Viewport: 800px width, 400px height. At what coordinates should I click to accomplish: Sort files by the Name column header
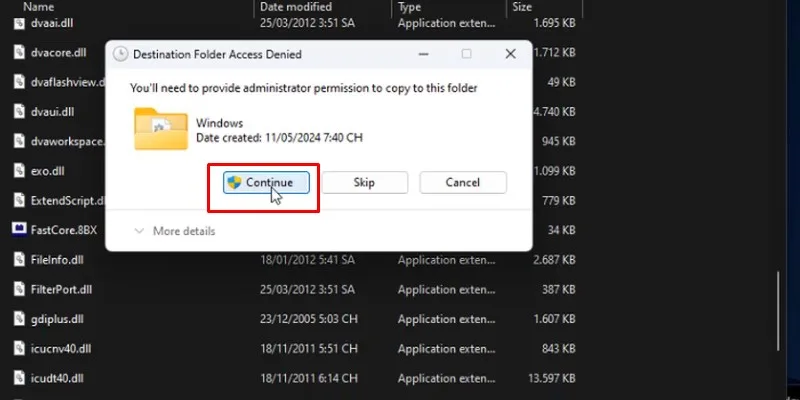point(39,6)
